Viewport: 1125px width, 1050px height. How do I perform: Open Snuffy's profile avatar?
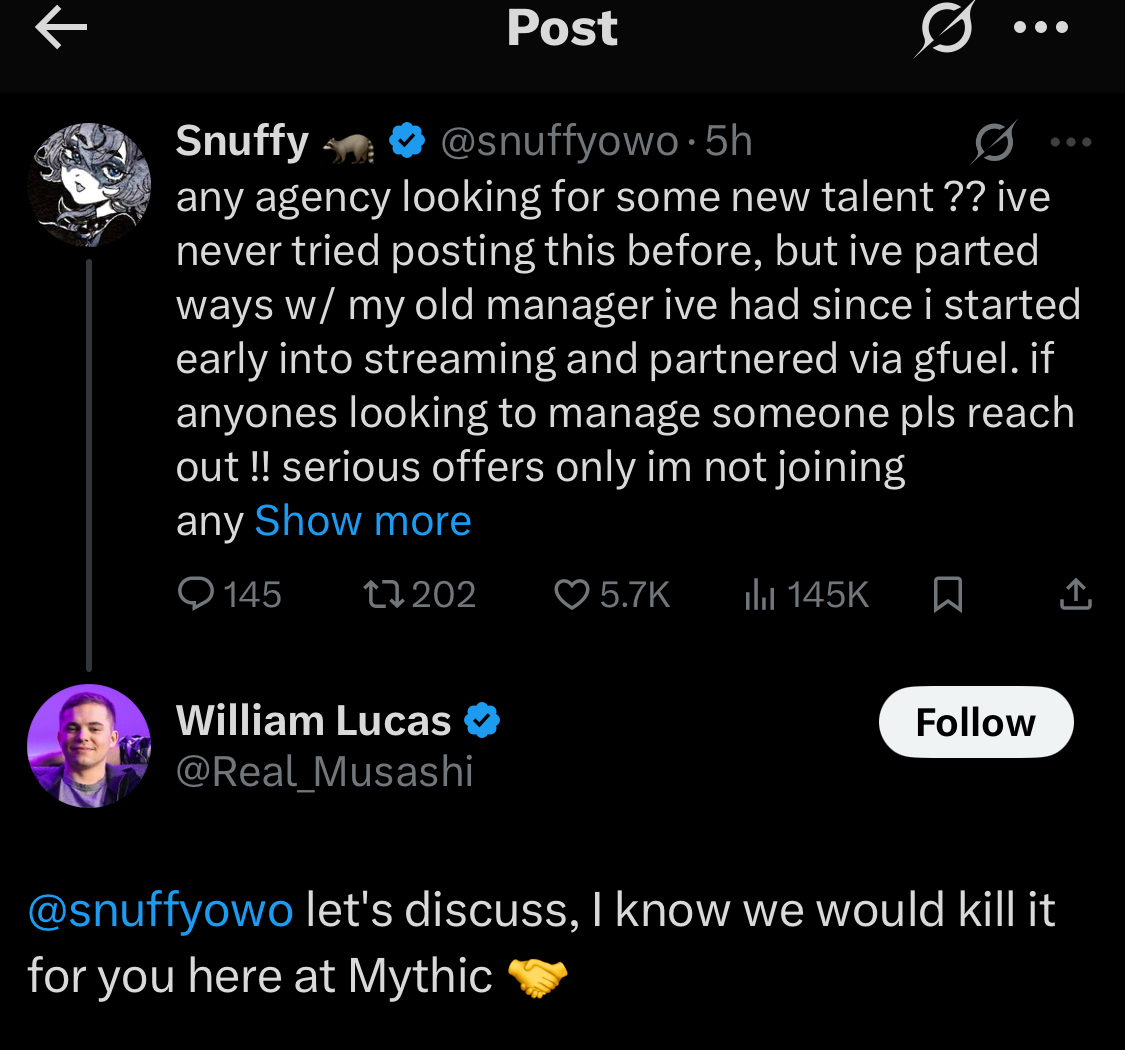coord(89,183)
